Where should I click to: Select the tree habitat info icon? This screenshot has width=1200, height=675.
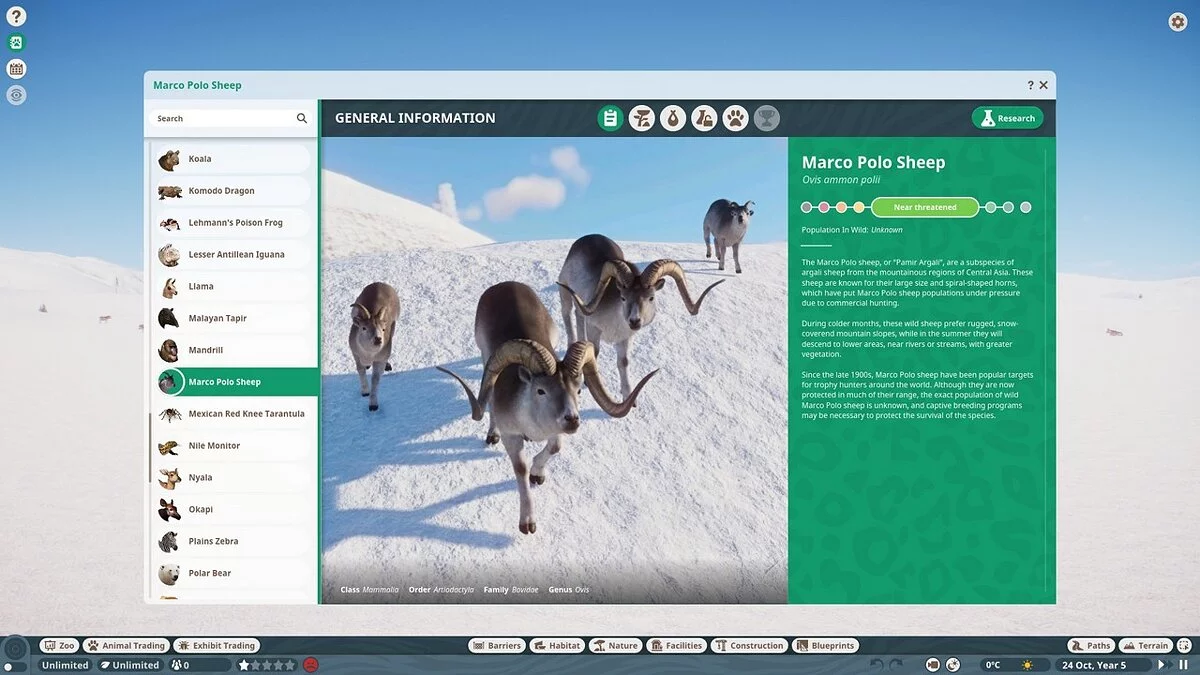pyautogui.click(x=641, y=119)
